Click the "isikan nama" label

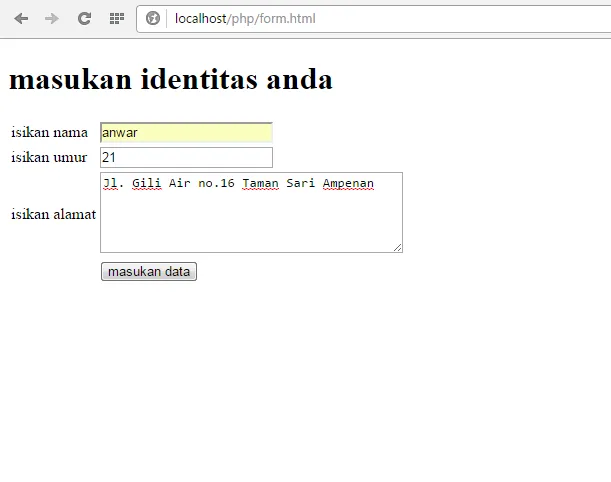49,132
